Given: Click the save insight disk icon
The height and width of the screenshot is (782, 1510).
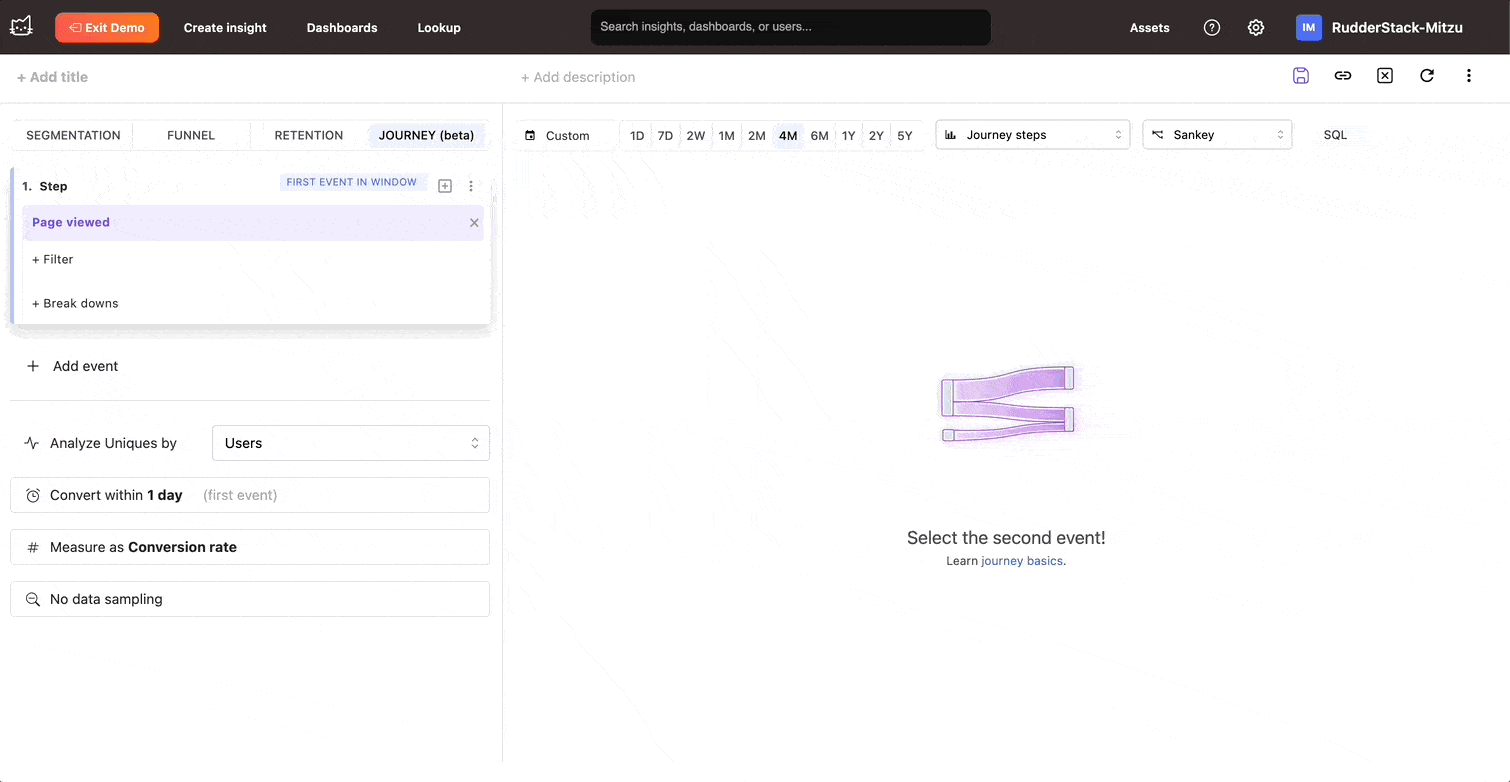Looking at the screenshot, I should click(1300, 76).
